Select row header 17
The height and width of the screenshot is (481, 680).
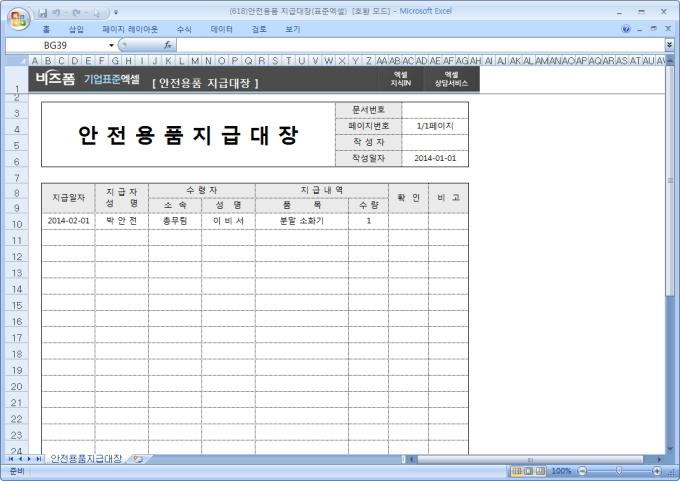[x=16, y=337]
